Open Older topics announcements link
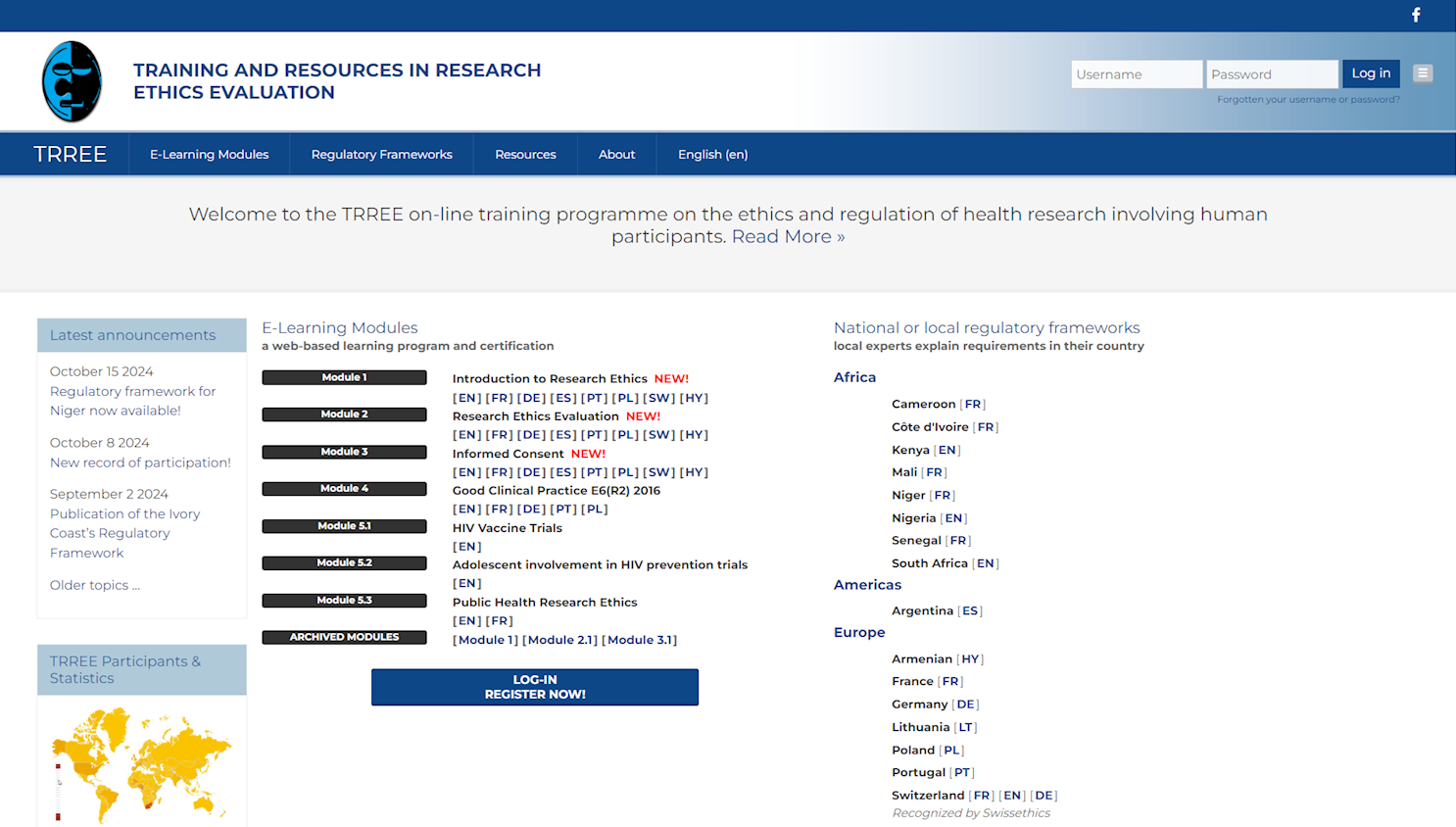The height and width of the screenshot is (827, 1456). [x=95, y=585]
